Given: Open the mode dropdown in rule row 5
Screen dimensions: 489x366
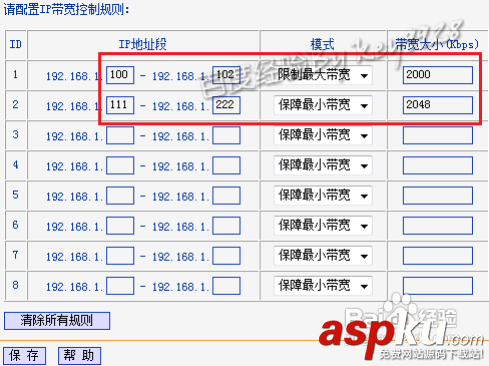Looking at the screenshot, I should click(x=323, y=195).
